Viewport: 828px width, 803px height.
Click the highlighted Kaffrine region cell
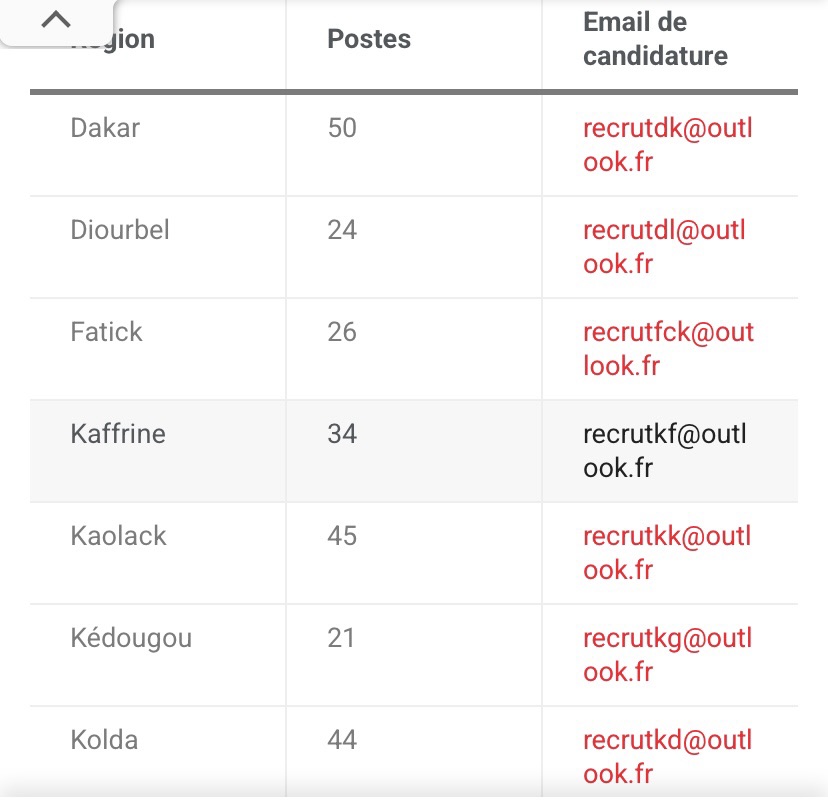tap(118, 434)
